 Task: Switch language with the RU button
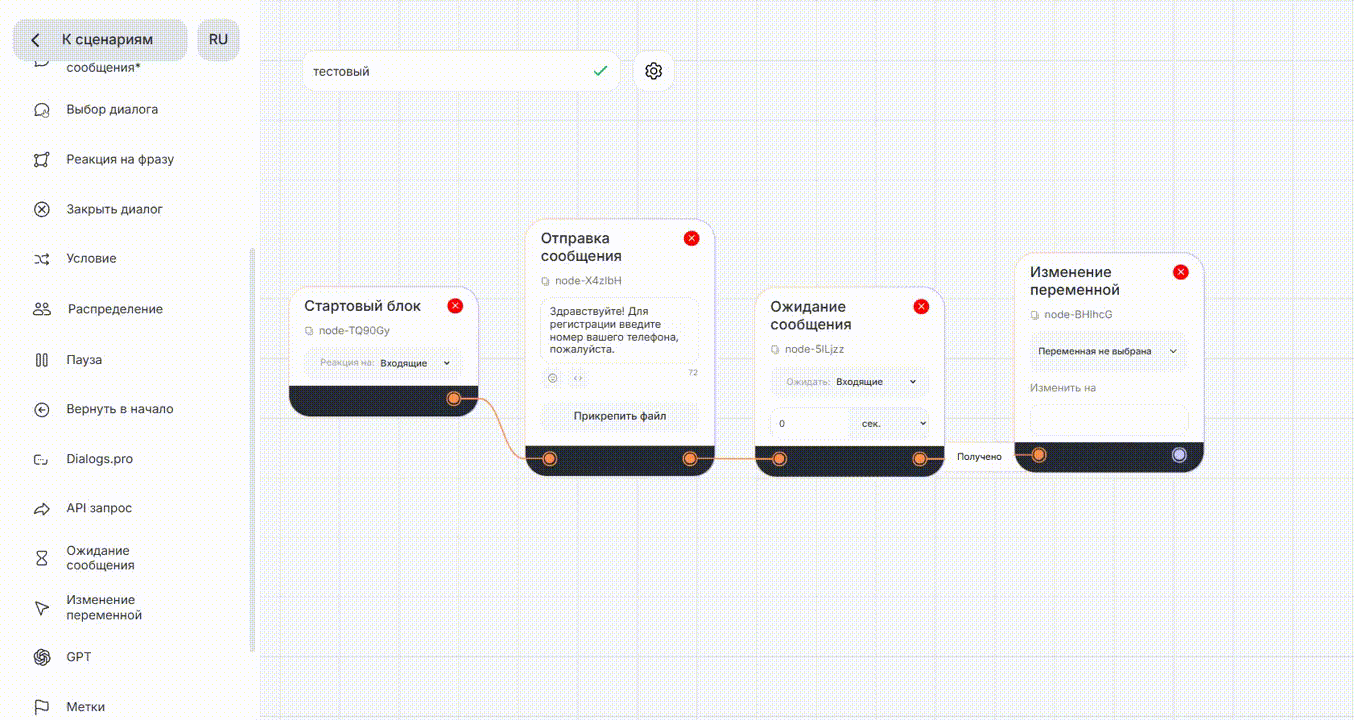click(x=218, y=40)
